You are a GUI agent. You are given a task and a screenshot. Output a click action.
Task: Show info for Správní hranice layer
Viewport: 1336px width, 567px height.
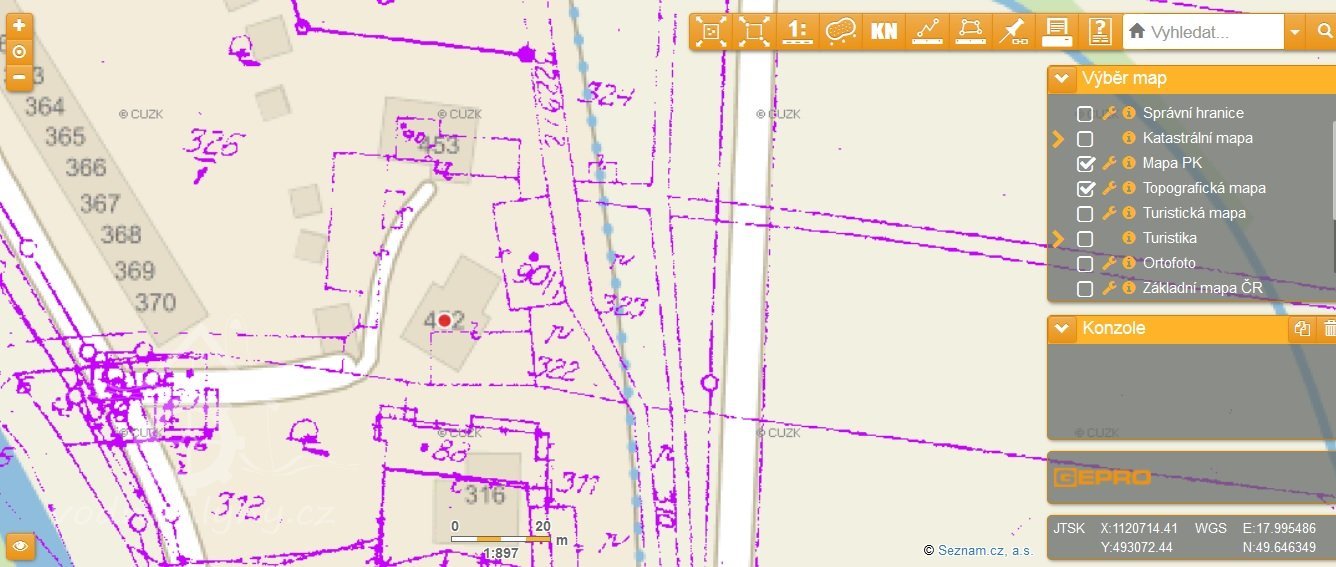1129,113
